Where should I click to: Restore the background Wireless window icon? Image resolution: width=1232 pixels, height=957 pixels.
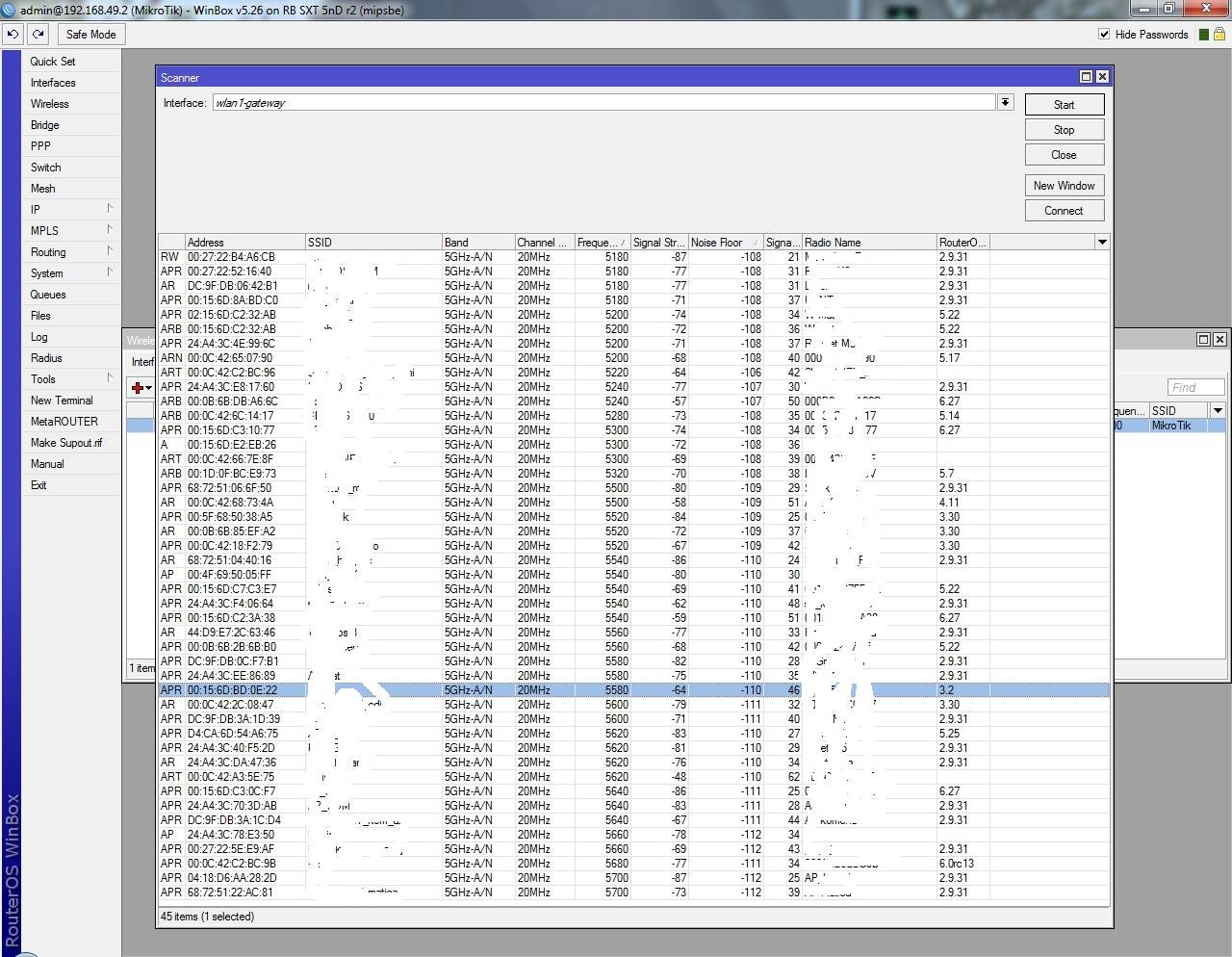pyautogui.click(x=1203, y=339)
